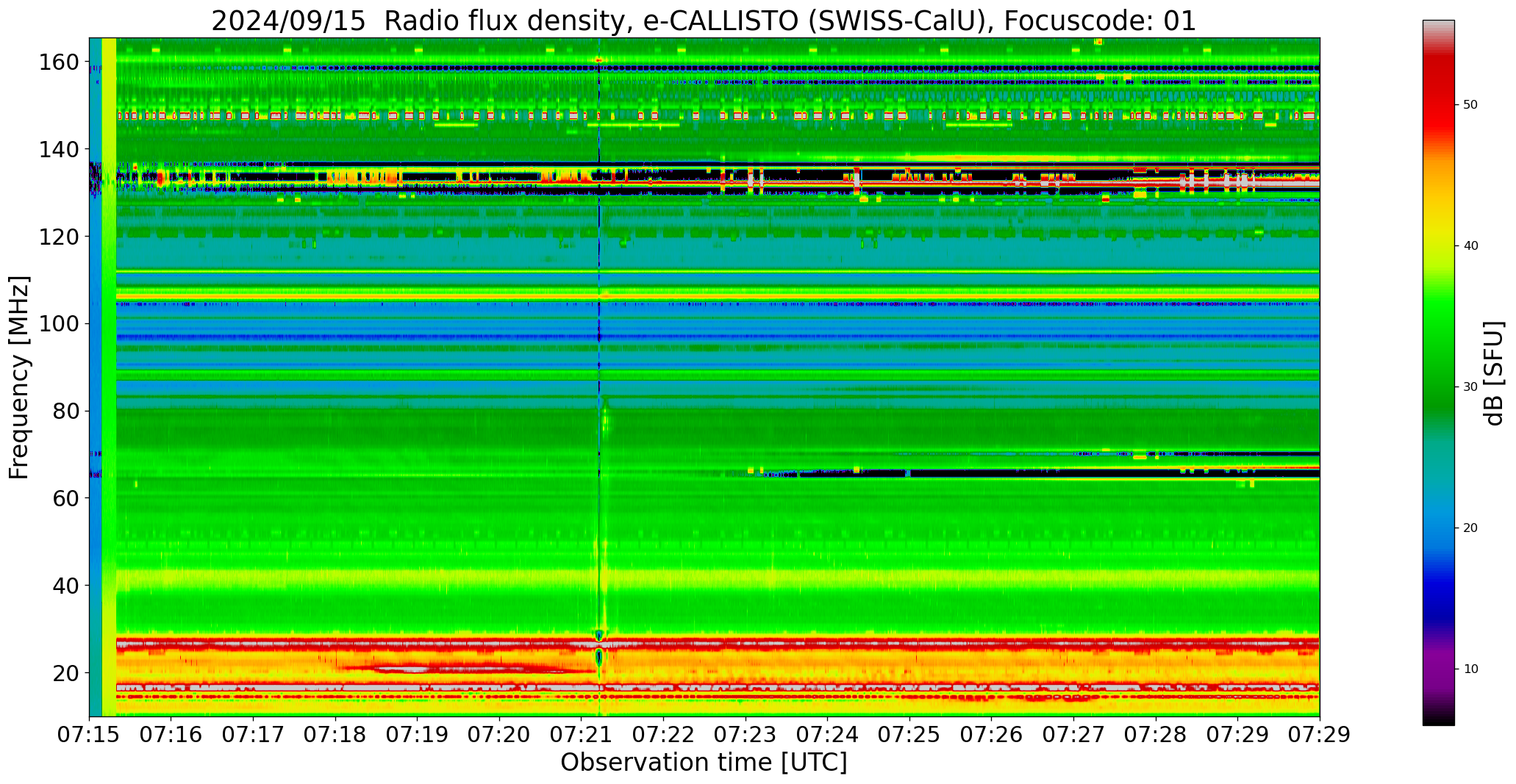Click the 07:27 time tick label

click(1073, 734)
